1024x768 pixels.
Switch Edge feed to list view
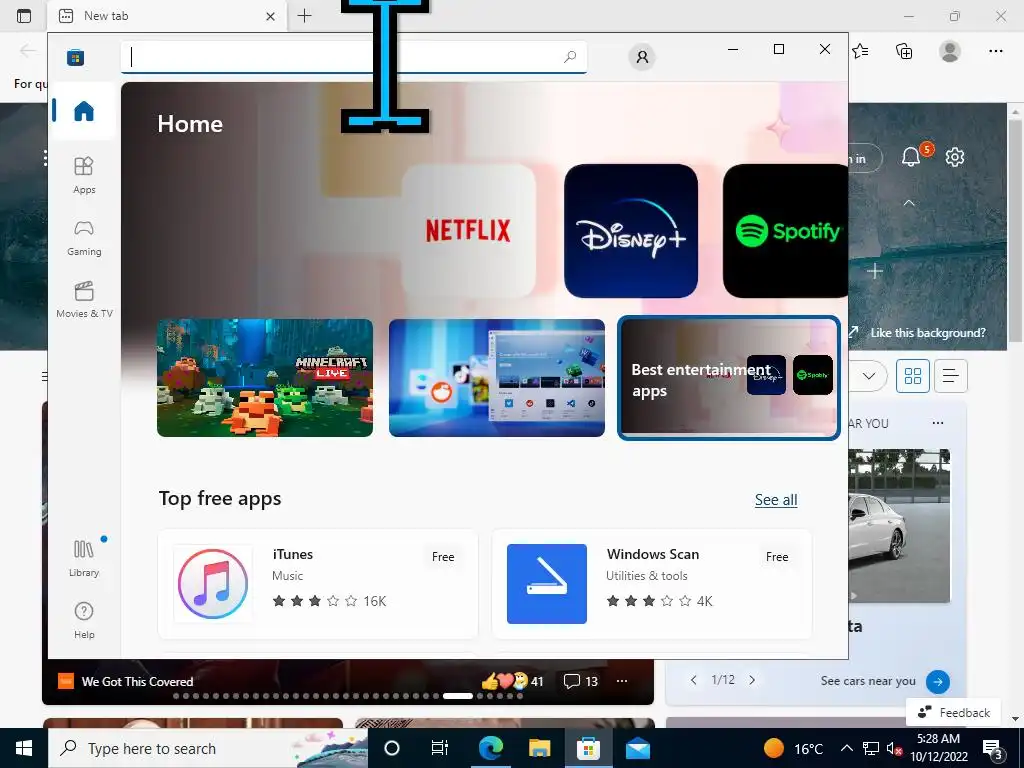(950, 376)
